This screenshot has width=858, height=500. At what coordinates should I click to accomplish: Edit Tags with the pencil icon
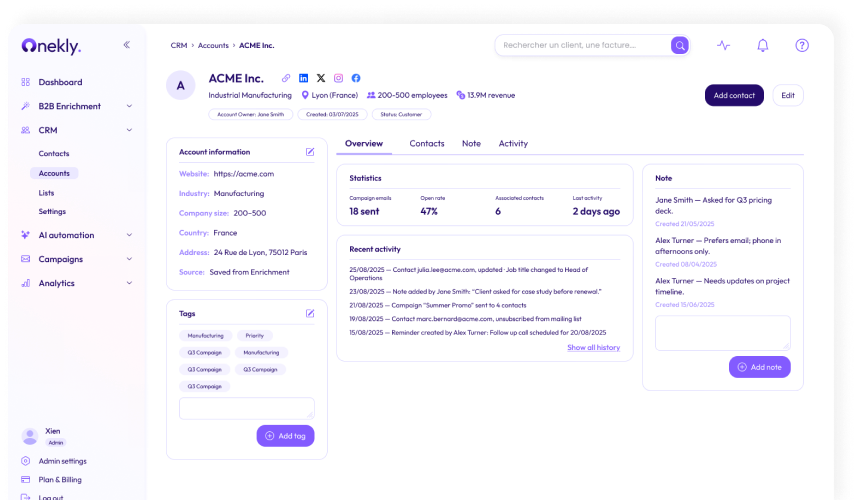[310, 313]
